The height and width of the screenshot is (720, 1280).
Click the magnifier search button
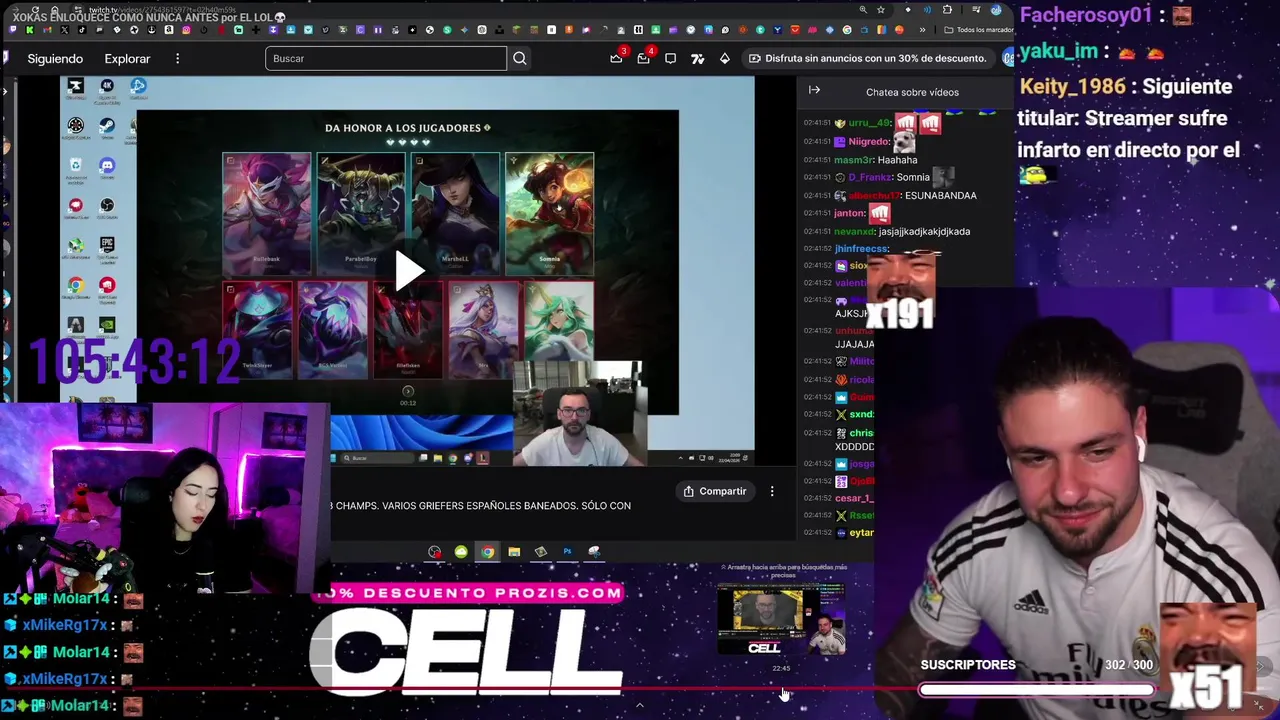[520, 58]
